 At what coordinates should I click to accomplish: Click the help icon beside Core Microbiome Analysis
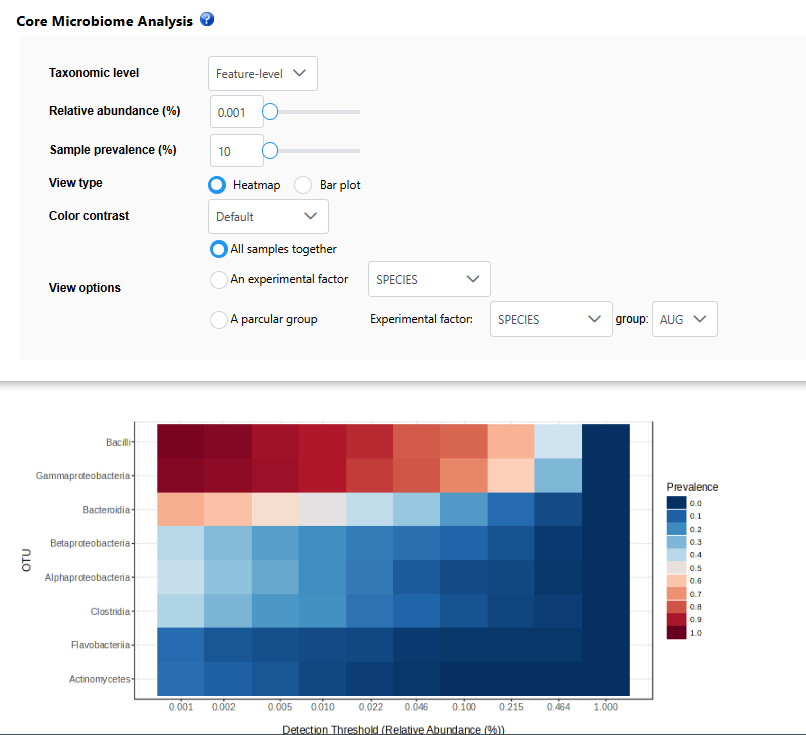[x=207, y=20]
